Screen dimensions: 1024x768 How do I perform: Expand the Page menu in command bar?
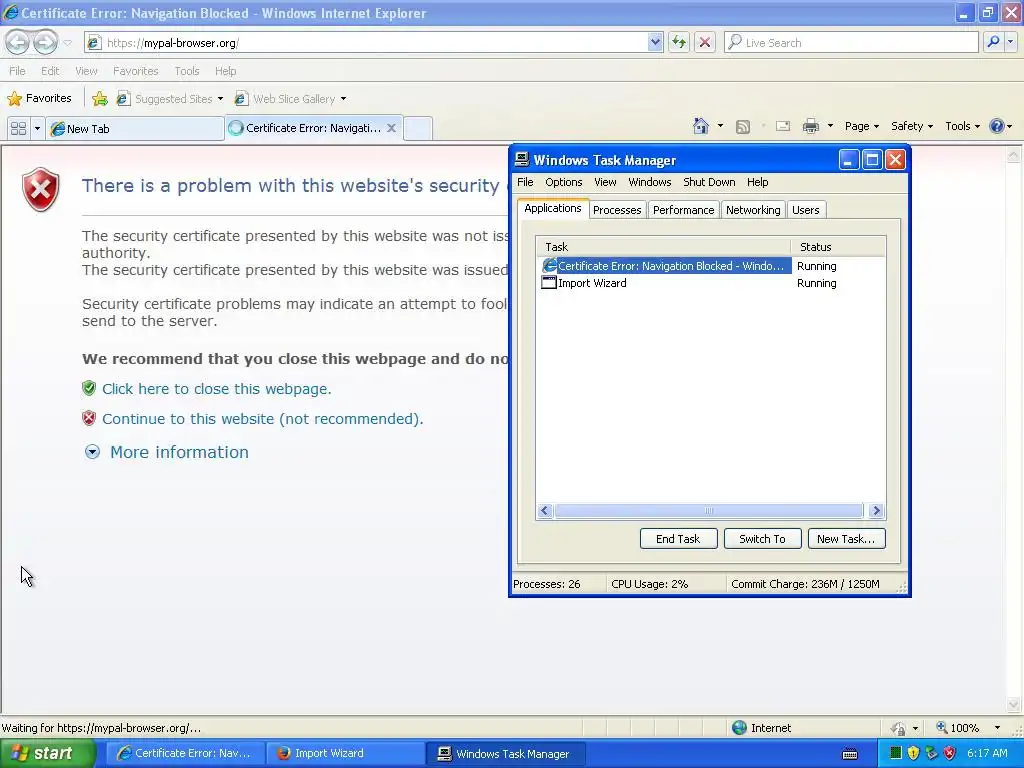861,126
